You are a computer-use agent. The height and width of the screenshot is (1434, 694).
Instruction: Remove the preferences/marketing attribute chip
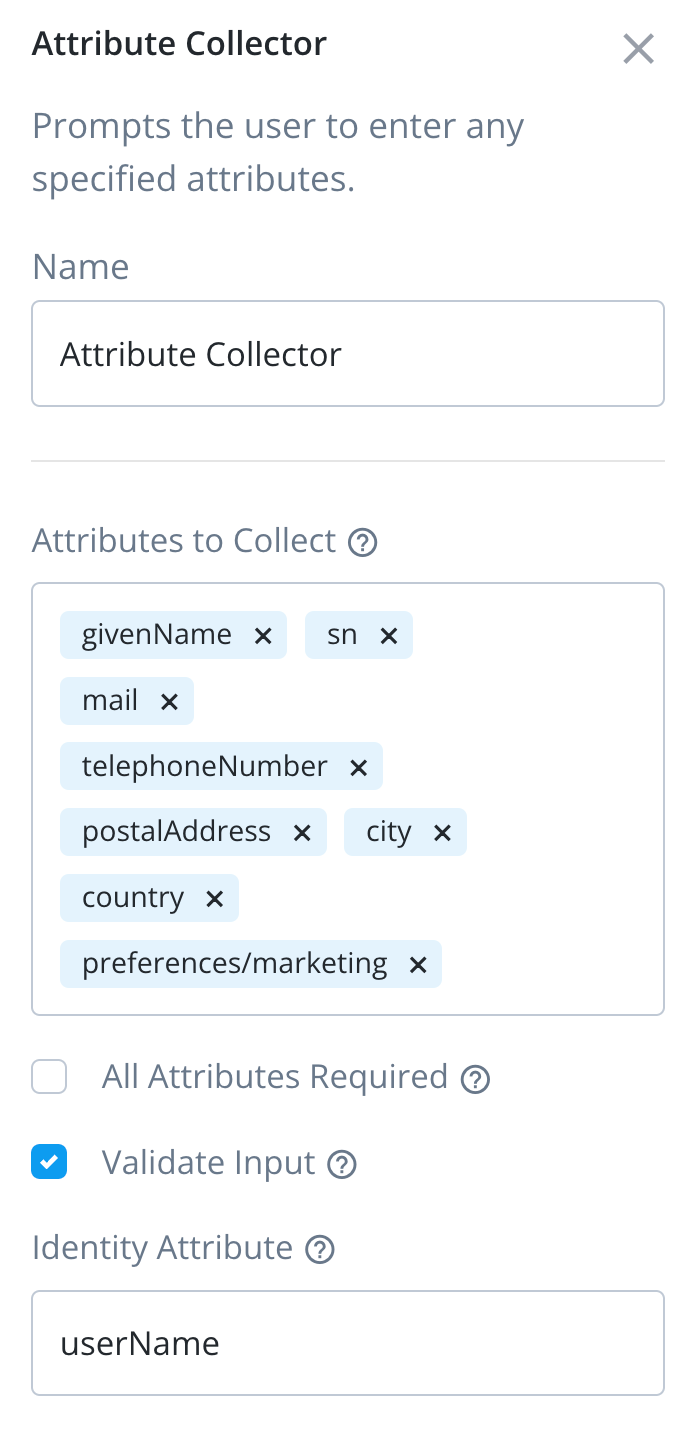coord(417,963)
